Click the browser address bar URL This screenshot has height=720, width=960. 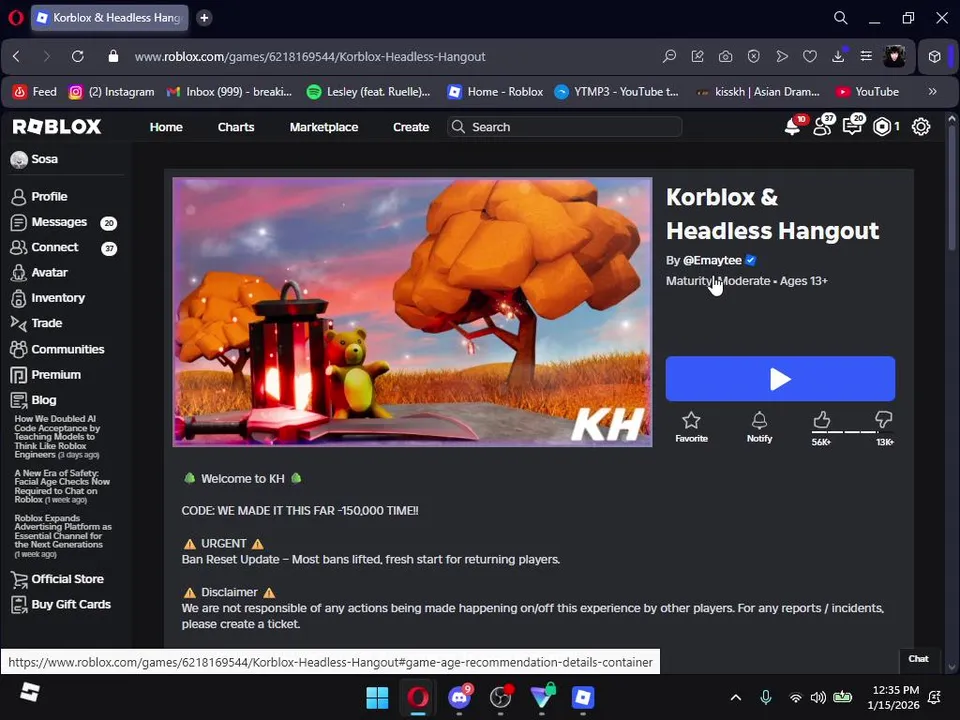pos(310,56)
